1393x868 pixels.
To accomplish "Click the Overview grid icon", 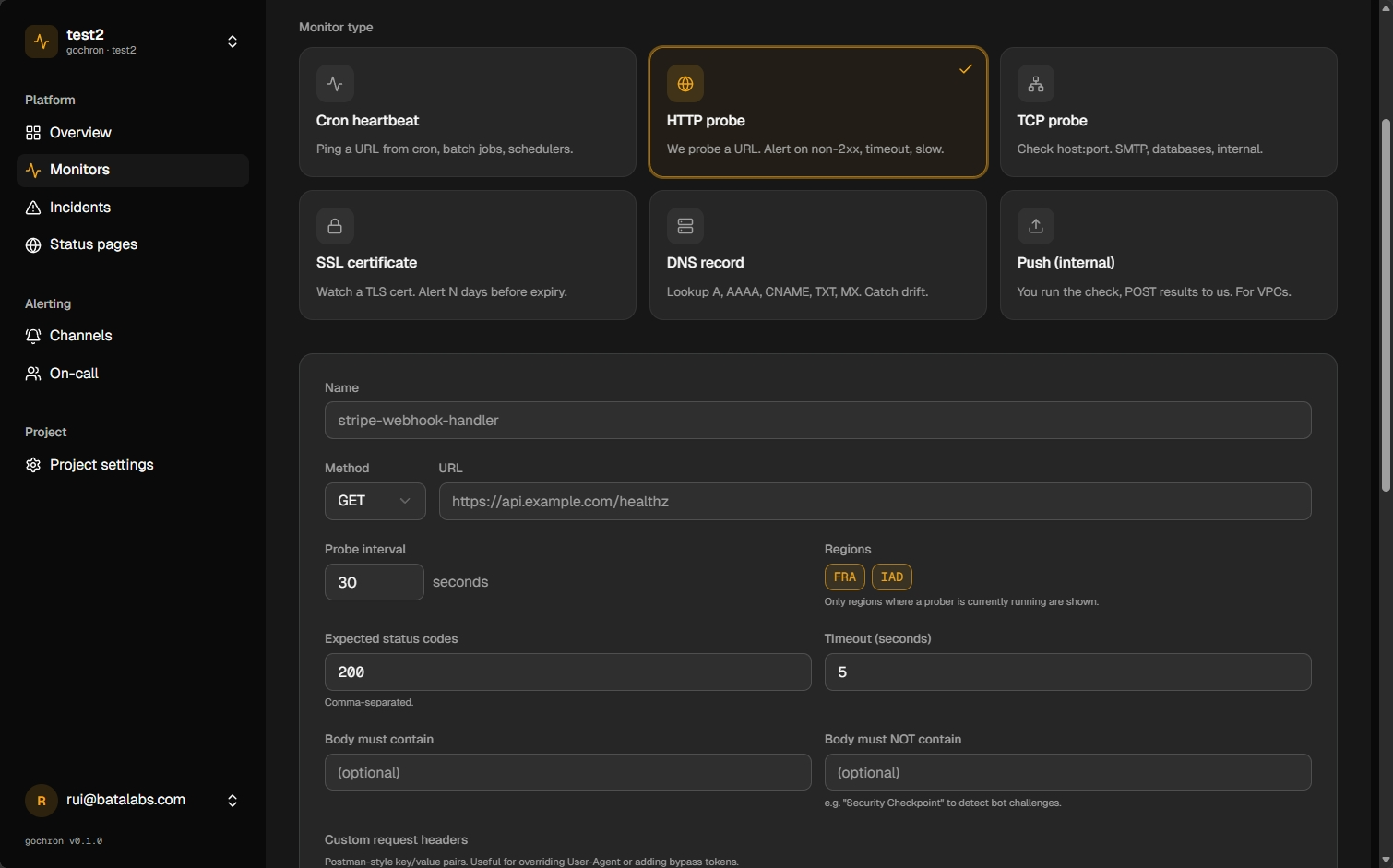I will 33,133.
